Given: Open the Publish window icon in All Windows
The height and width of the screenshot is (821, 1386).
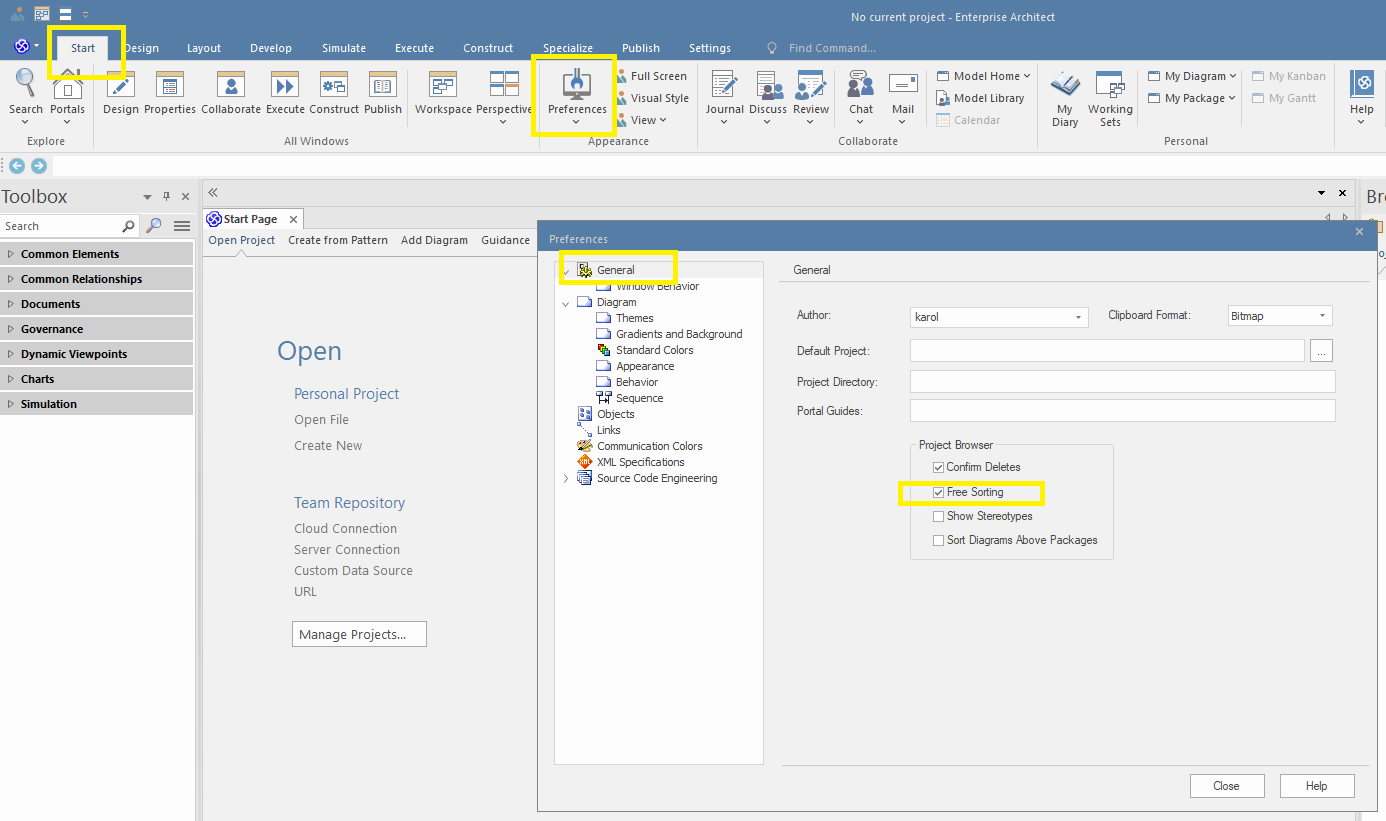Looking at the screenshot, I should [x=383, y=94].
